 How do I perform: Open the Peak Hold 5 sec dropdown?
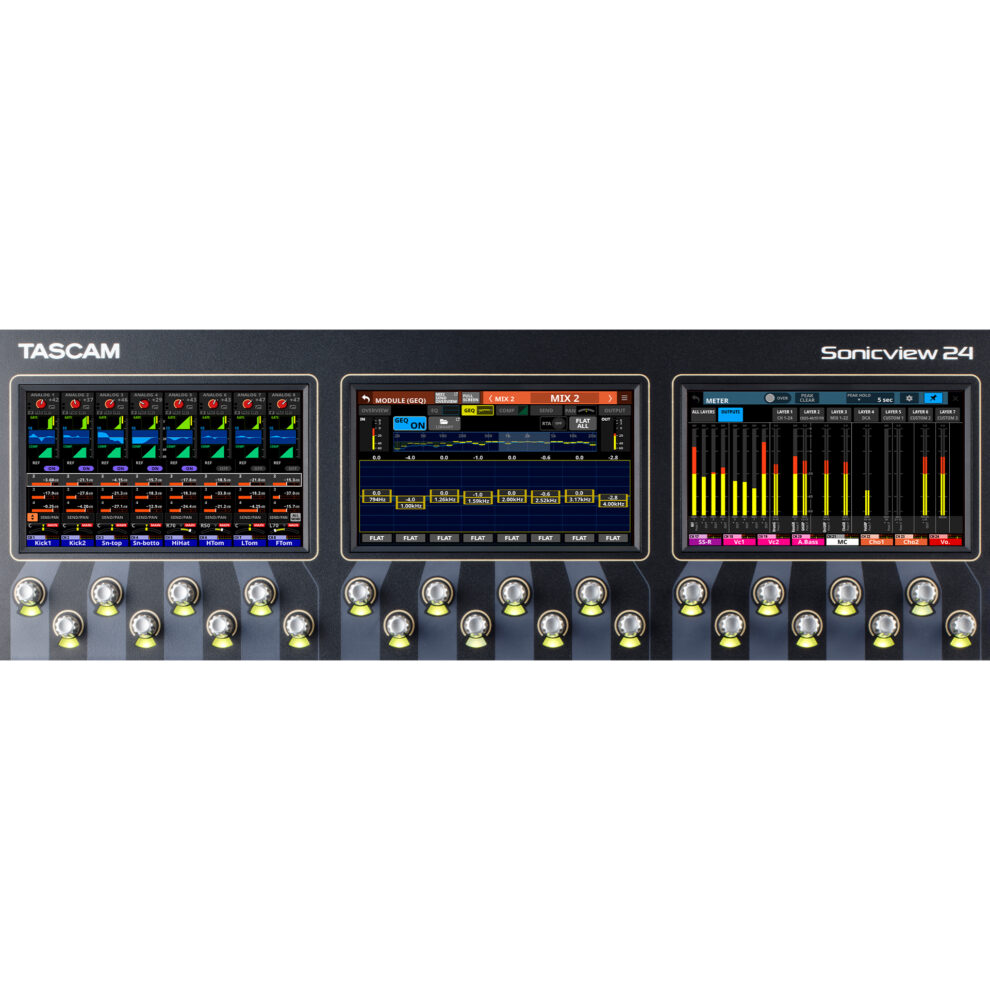(870, 398)
